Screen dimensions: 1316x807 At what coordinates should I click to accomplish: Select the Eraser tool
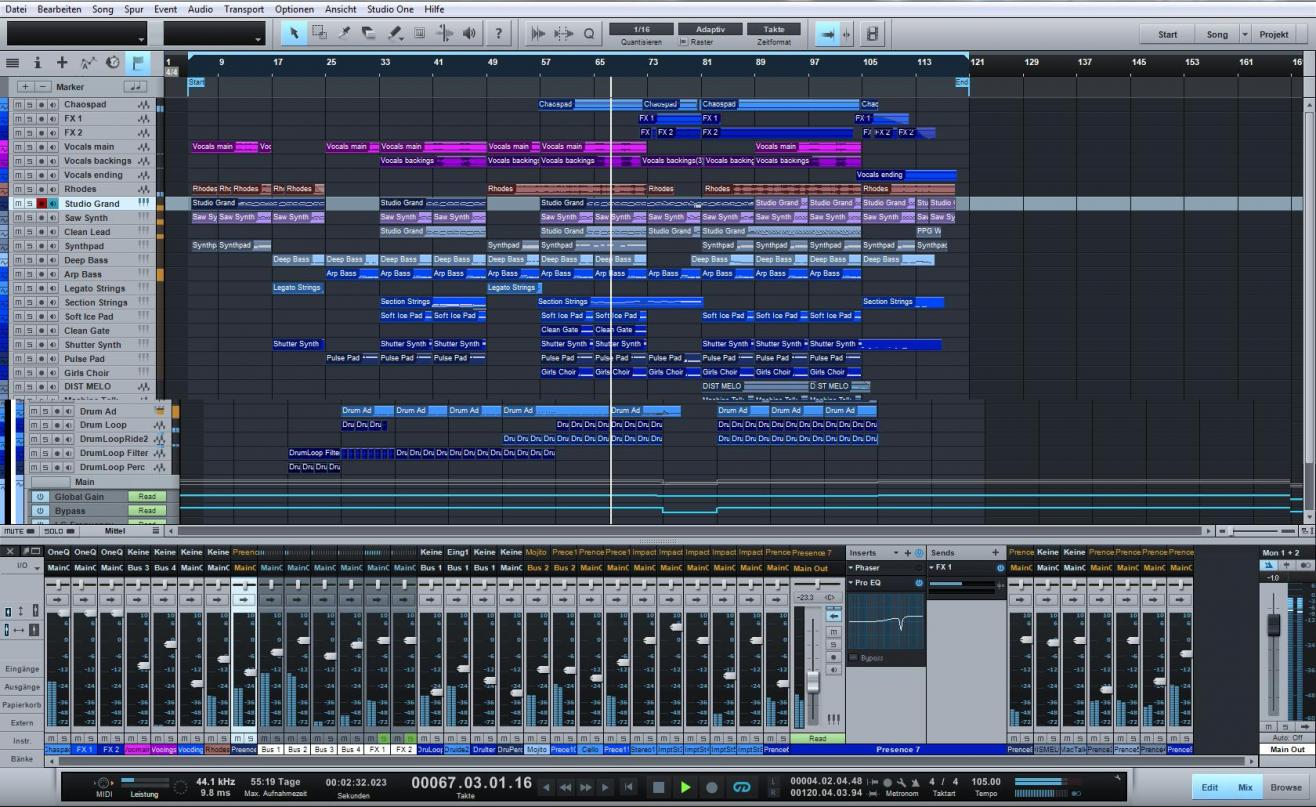click(369, 33)
